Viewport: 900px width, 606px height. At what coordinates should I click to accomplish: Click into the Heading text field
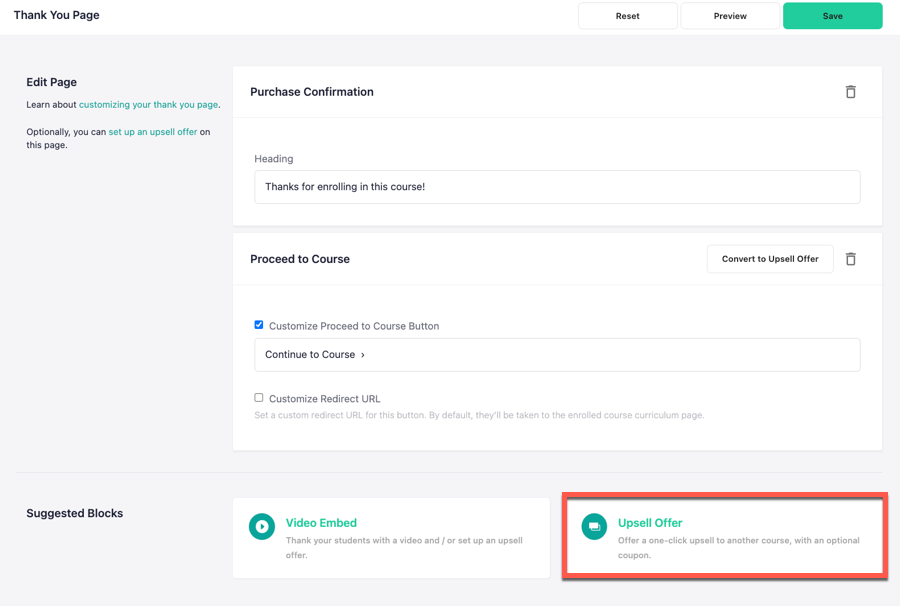[x=557, y=187]
